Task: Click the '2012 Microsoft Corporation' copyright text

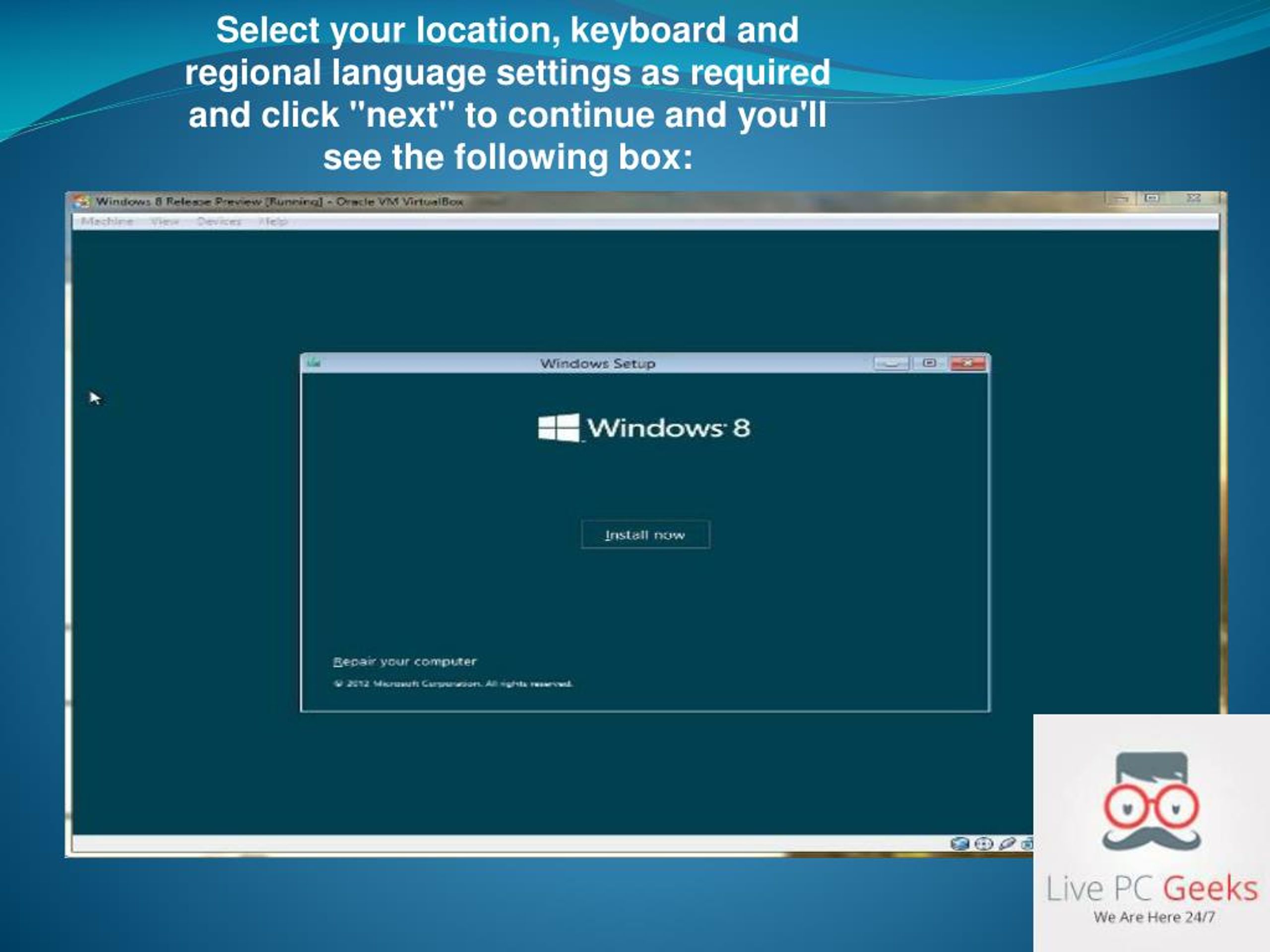Action: pyautogui.click(x=453, y=683)
